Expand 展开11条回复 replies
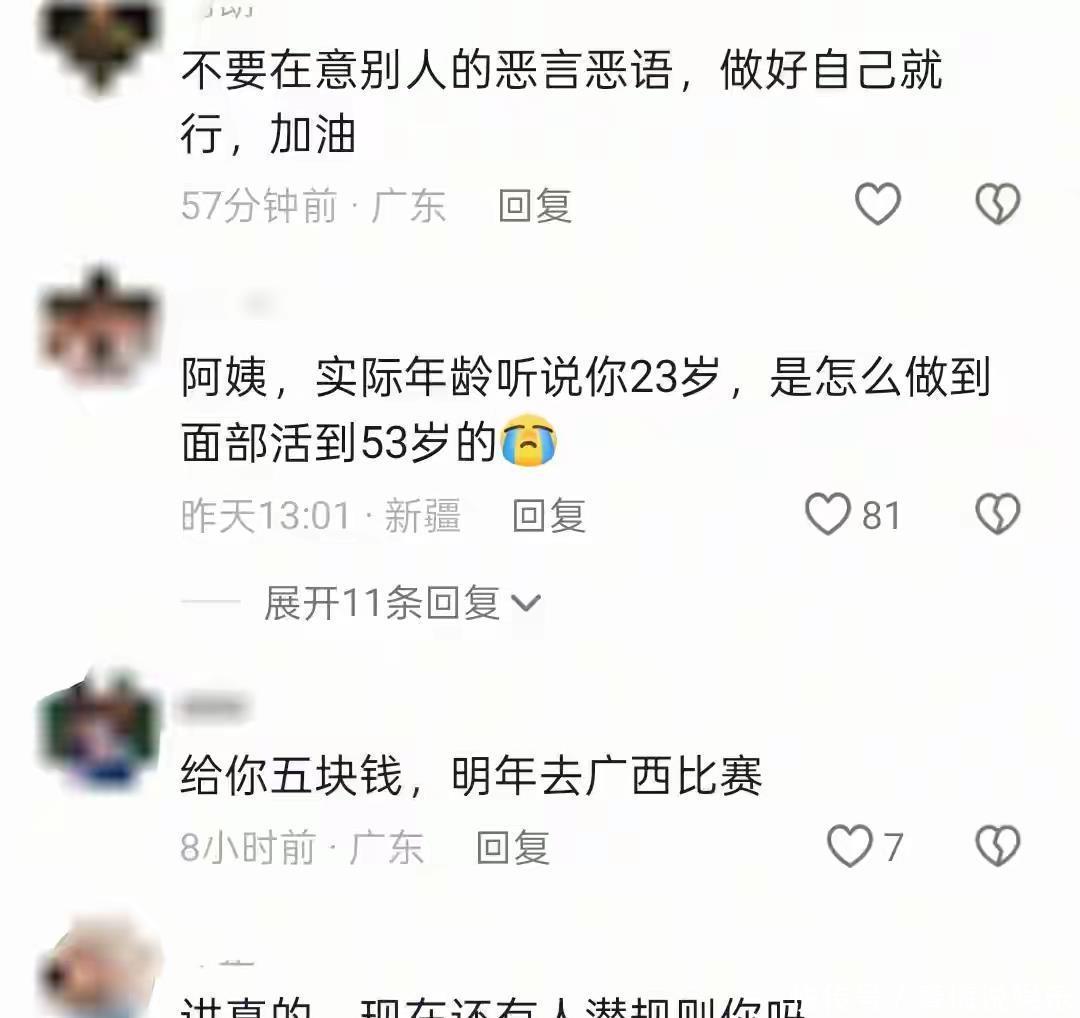This screenshot has width=1080, height=1018. pos(402,603)
